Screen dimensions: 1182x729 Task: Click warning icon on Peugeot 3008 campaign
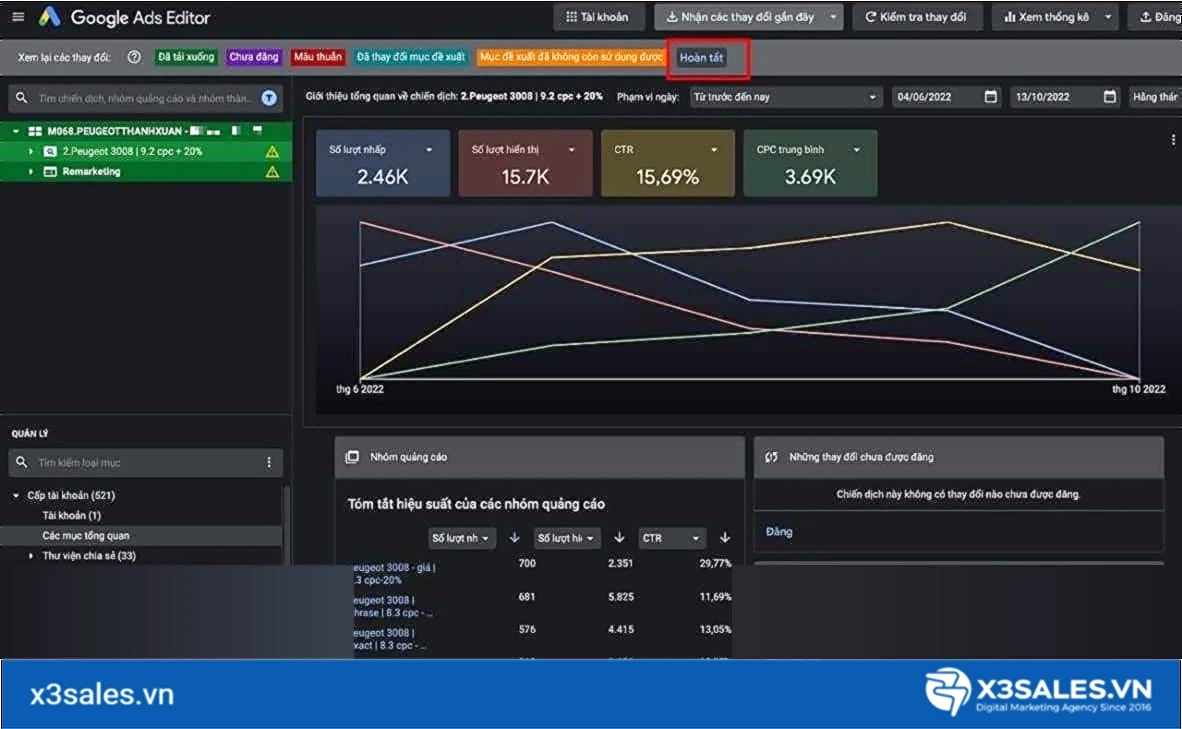272,152
